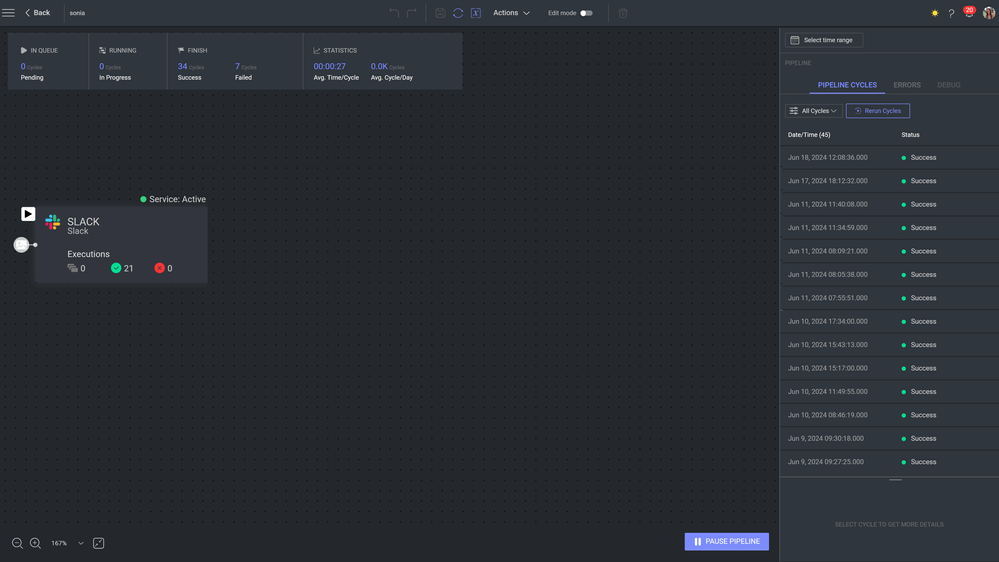Click the undo arrow icon
Viewport: 999px width, 562px height.
(x=394, y=13)
